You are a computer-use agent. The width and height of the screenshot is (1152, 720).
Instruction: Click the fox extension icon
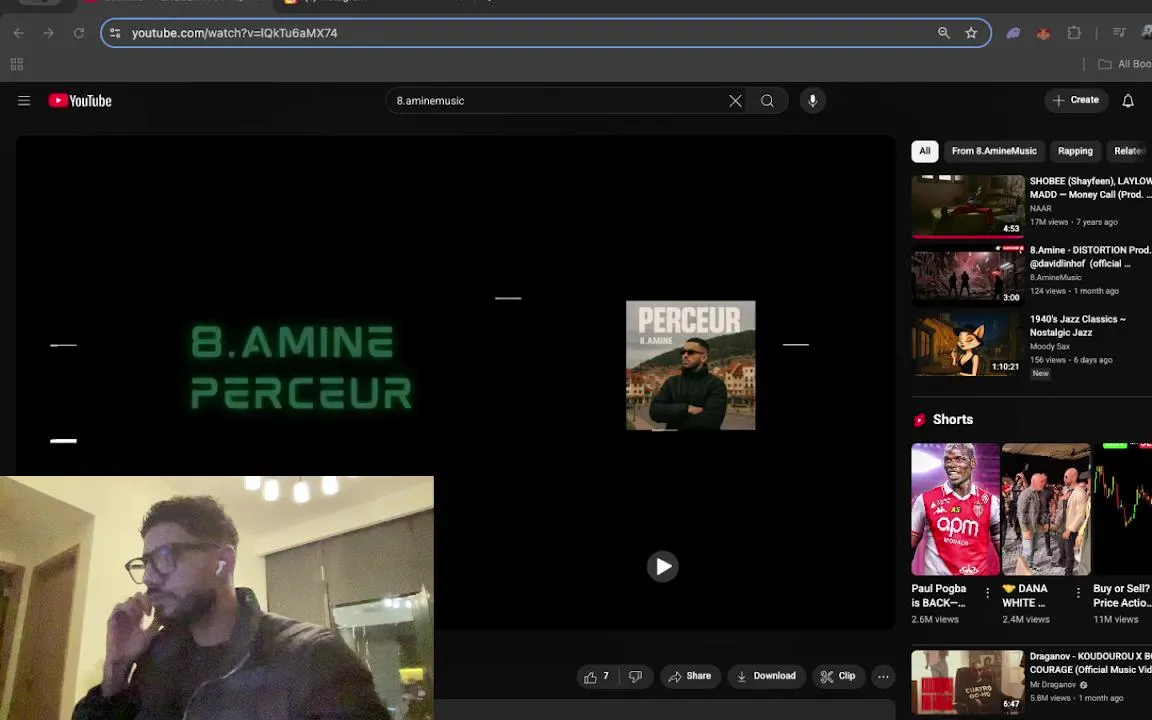1043,33
